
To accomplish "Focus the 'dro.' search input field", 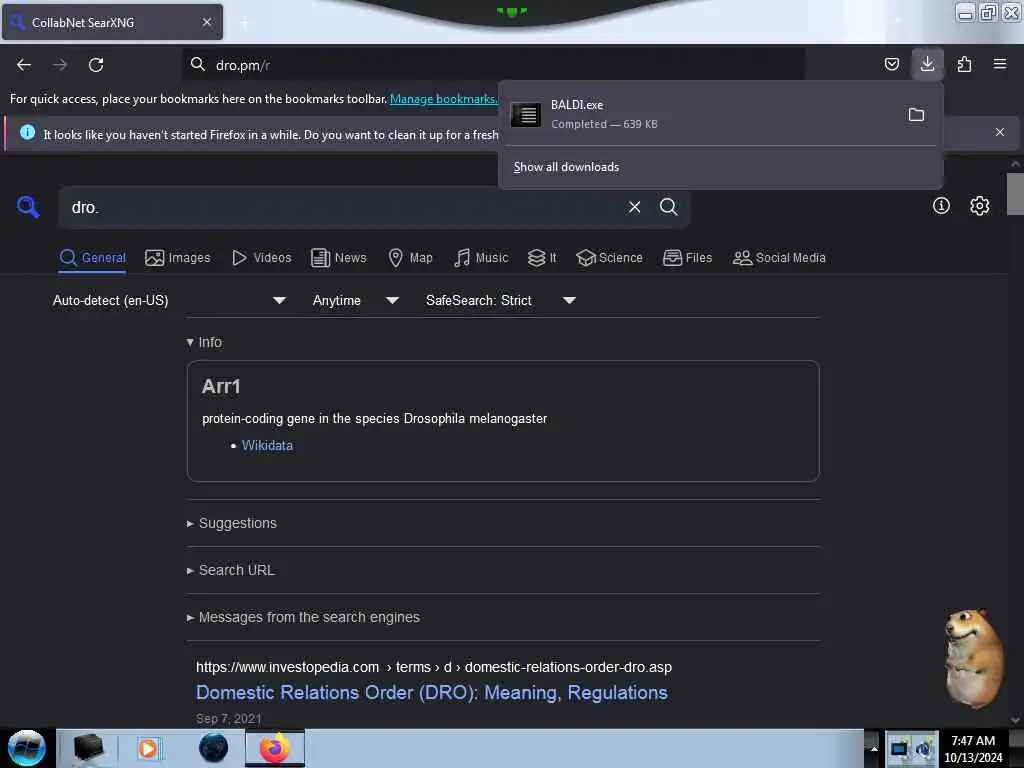I will [x=340, y=208].
